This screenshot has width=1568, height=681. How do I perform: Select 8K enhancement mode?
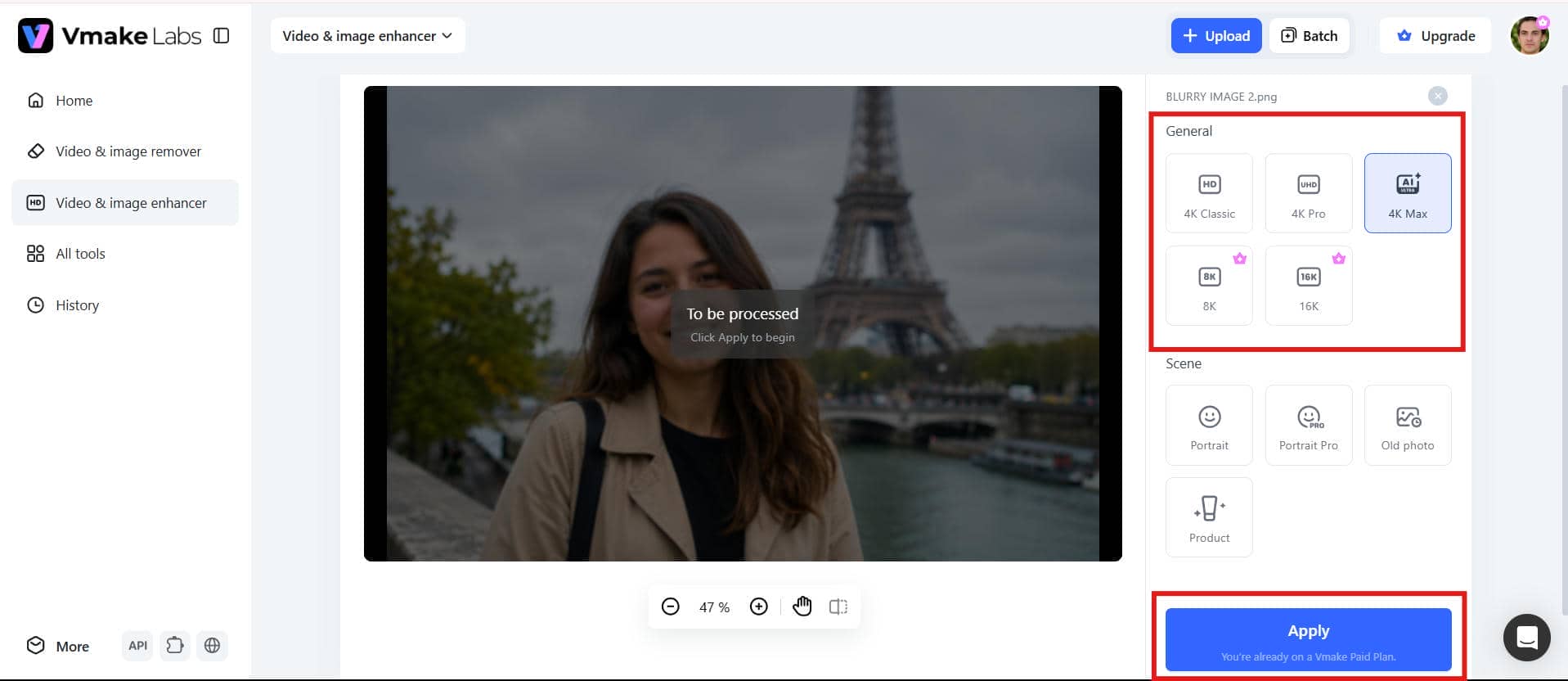click(1209, 286)
